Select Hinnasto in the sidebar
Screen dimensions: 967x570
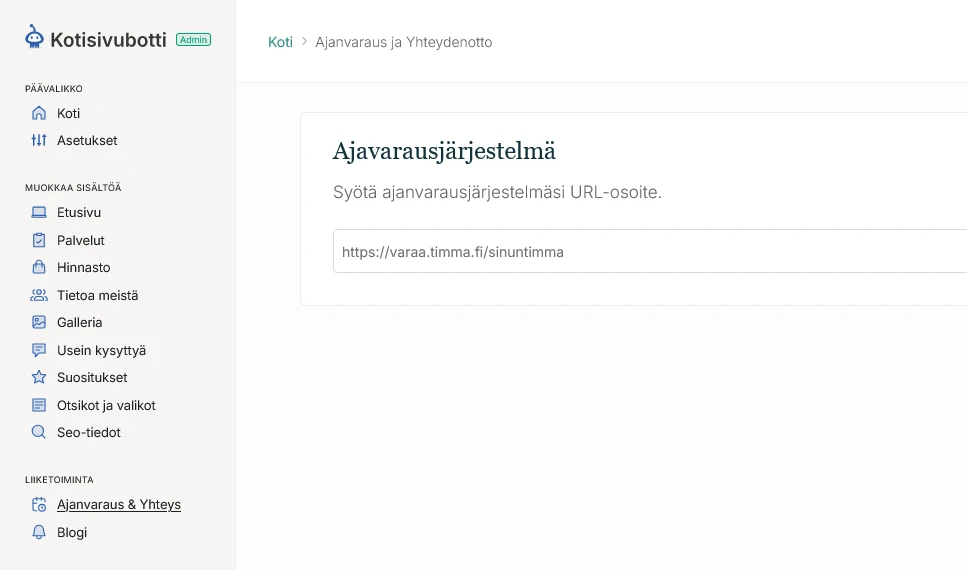pos(84,267)
